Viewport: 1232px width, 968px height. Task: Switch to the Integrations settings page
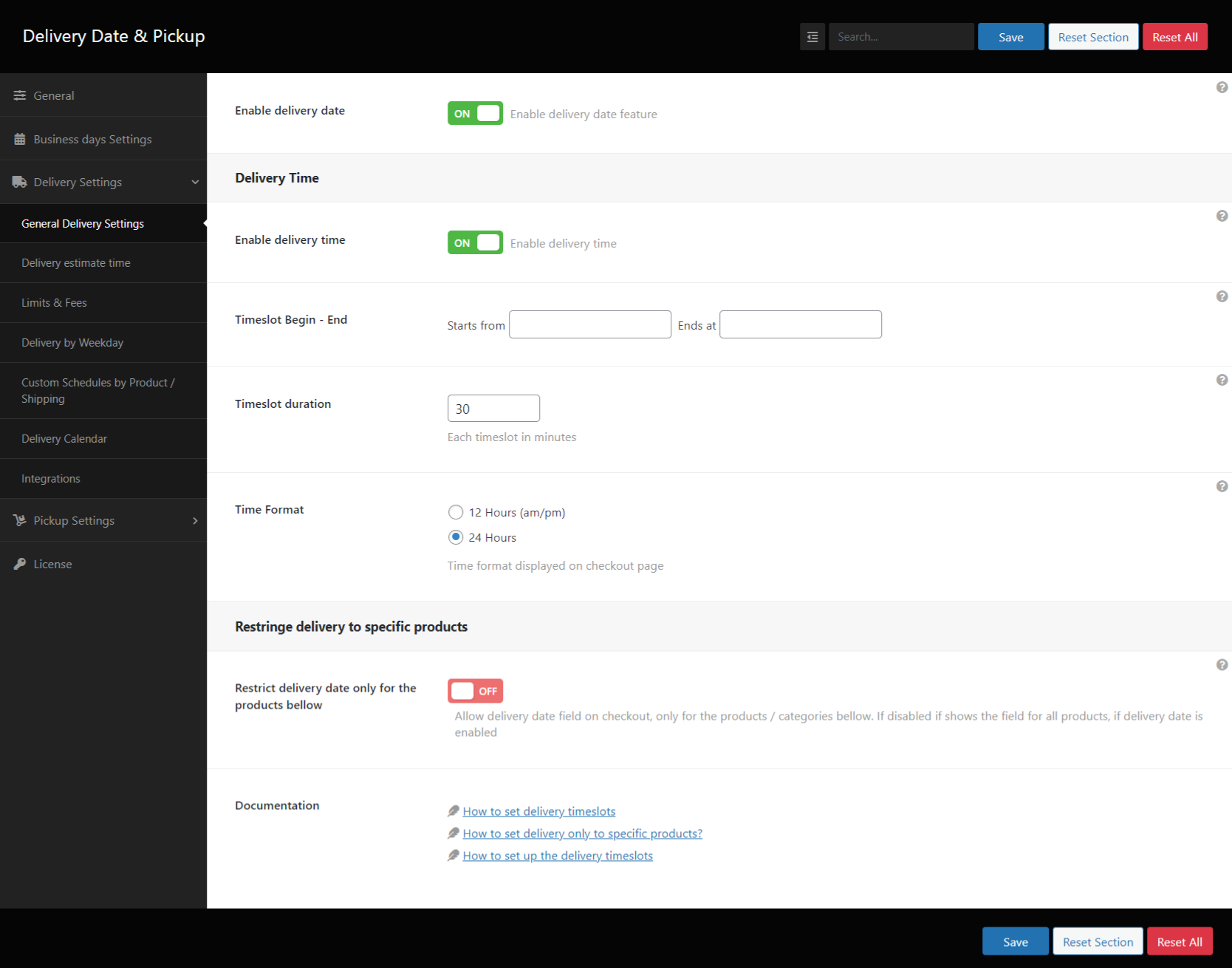50,478
